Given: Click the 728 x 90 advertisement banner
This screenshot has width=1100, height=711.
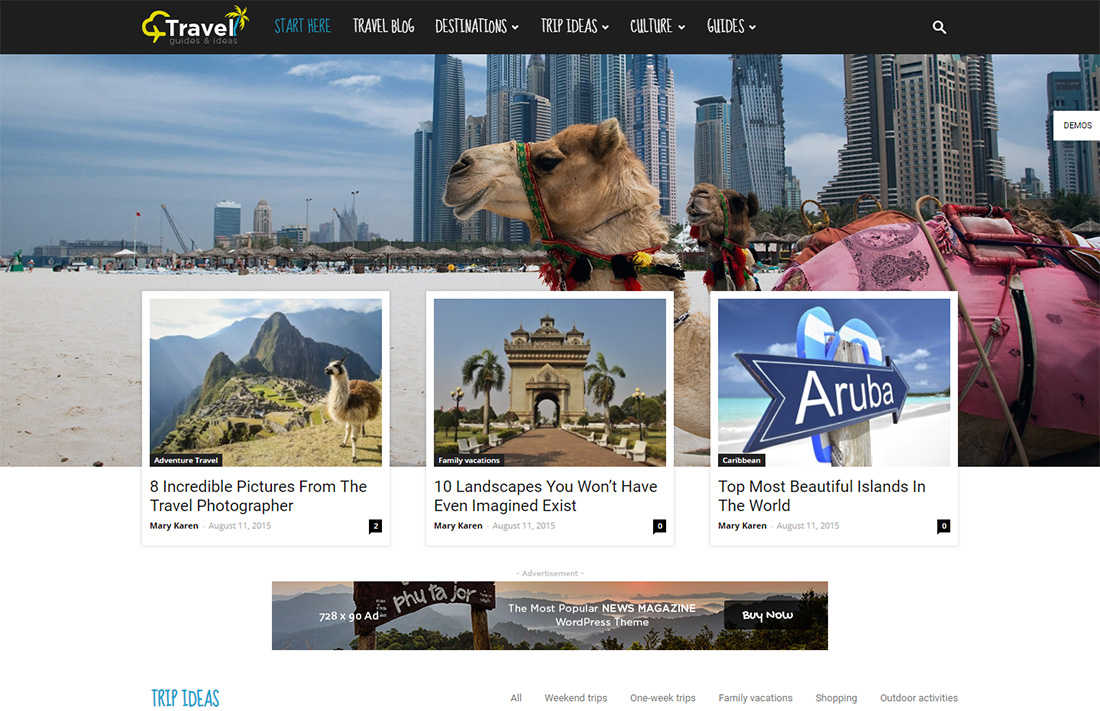Looking at the screenshot, I should (550, 616).
